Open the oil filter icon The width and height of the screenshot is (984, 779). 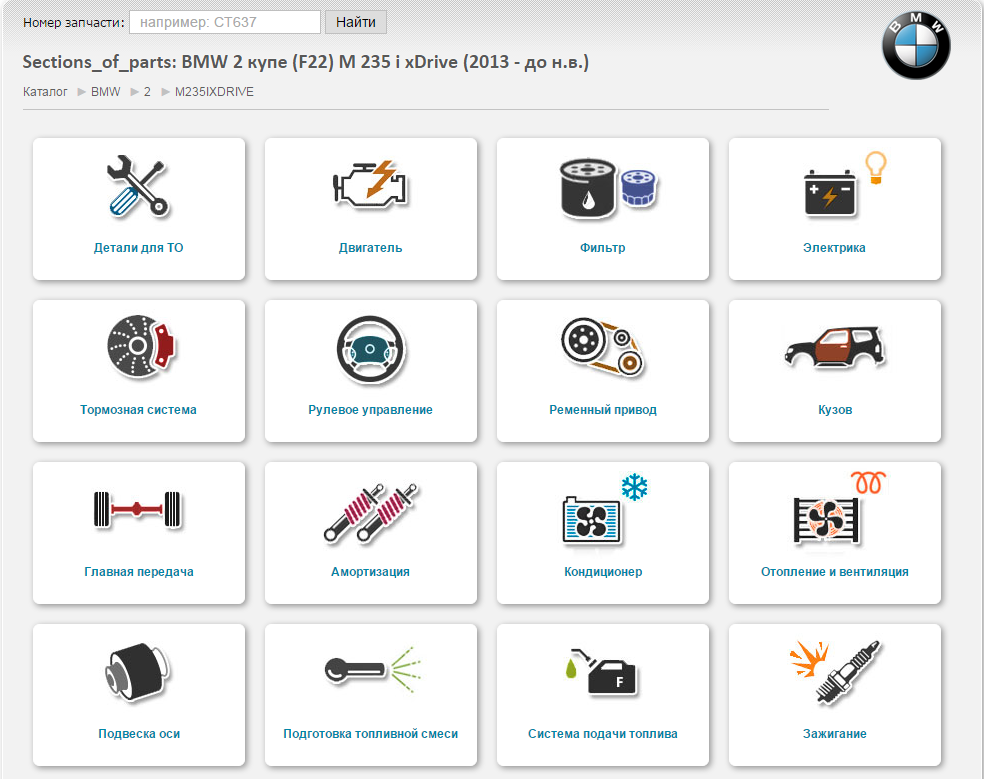point(607,188)
